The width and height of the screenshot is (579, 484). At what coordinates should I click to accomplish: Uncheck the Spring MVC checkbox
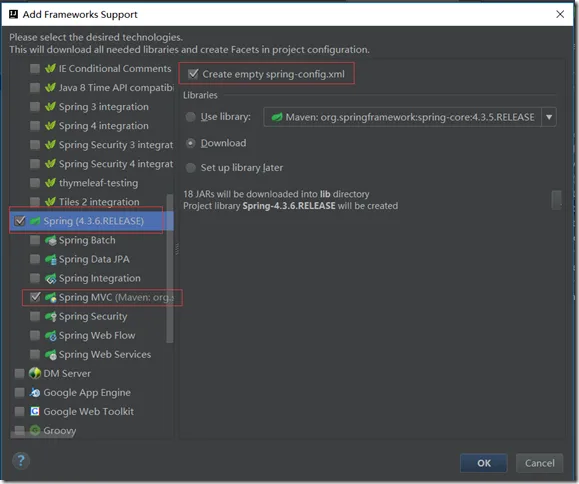[35, 297]
